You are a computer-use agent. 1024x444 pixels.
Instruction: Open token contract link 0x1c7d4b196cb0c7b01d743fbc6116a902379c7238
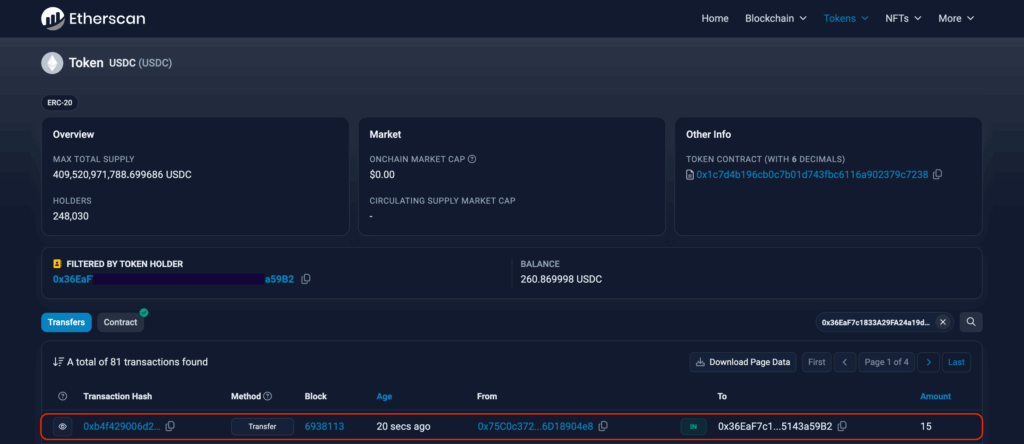[x=812, y=174]
